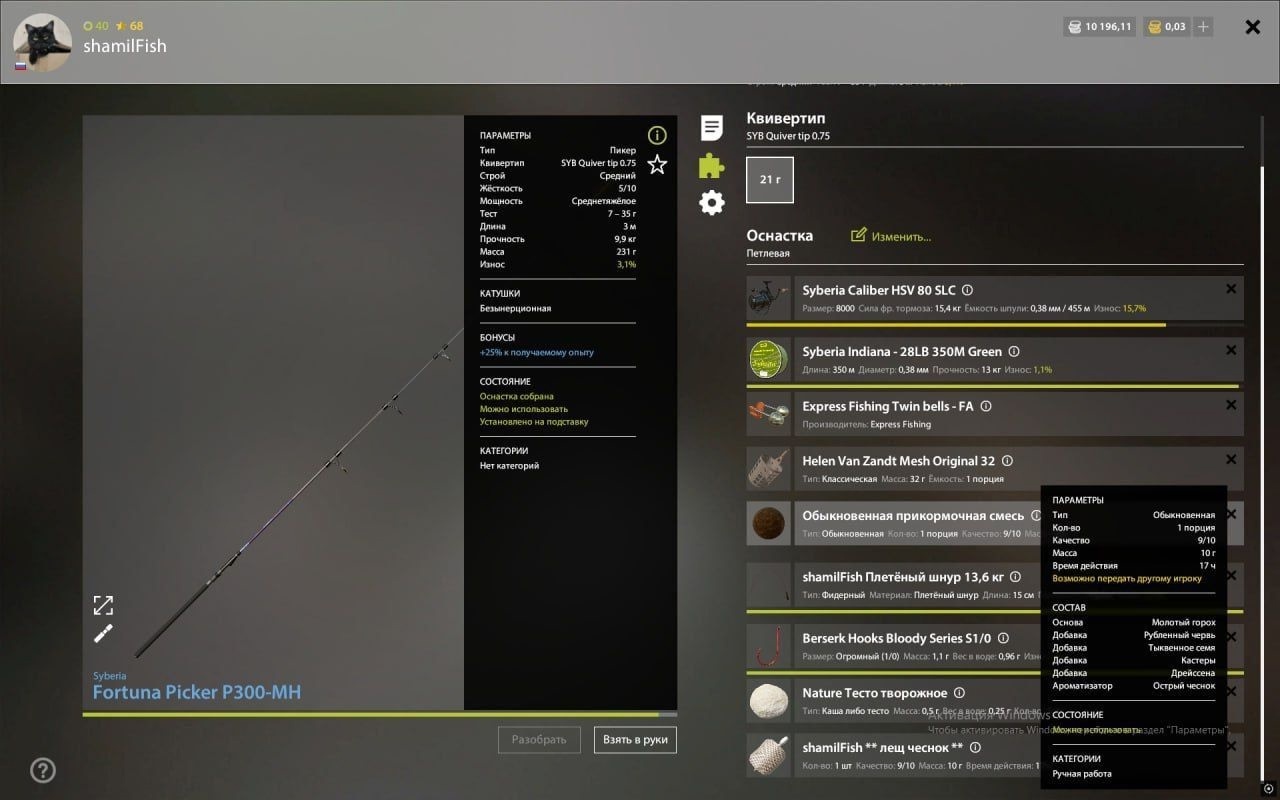1280x800 pixels.
Task: Click the Fortuna Picker P300-MH rod name
Action: coord(197,692)
